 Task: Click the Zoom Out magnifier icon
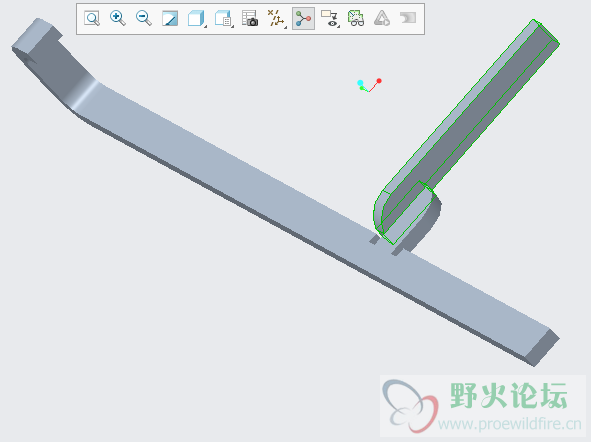tap(144, 18)
